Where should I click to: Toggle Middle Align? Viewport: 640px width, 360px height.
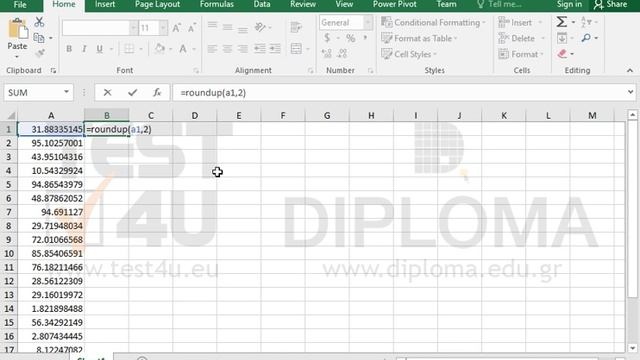pyautogui.click(x=227, y=27)
